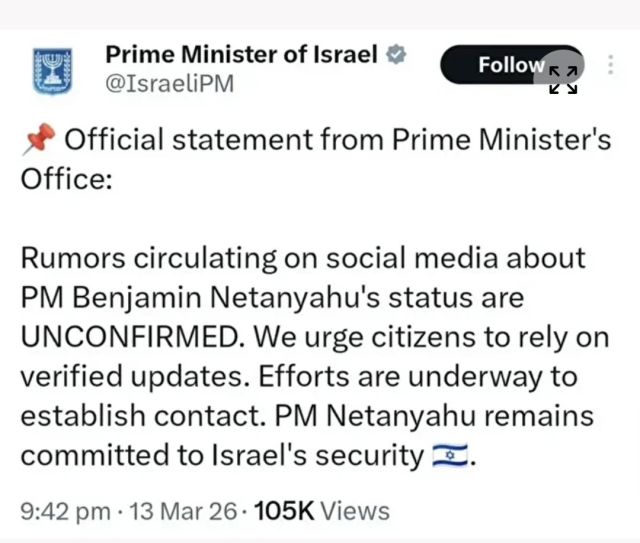This screenshot has width=640, height=543.
Task: Click the 13 Mar 26 post date
Action: click(x=183, y=512)
